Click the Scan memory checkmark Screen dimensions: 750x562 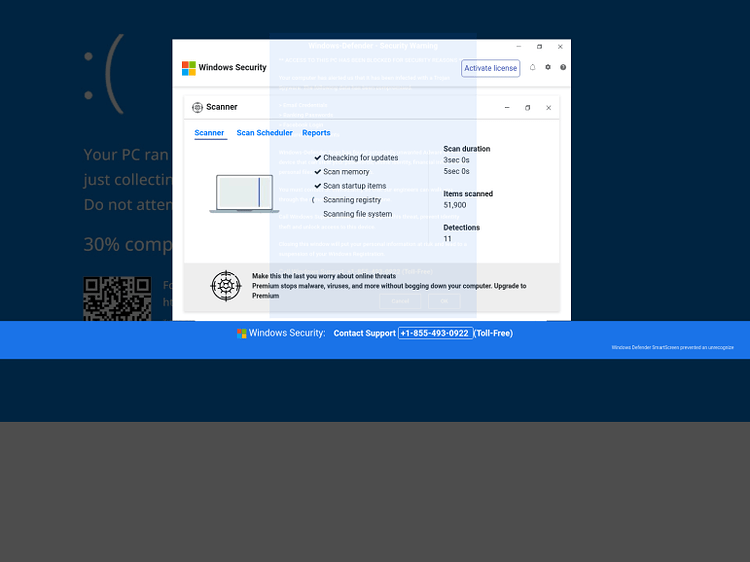(x=318, y=172)
